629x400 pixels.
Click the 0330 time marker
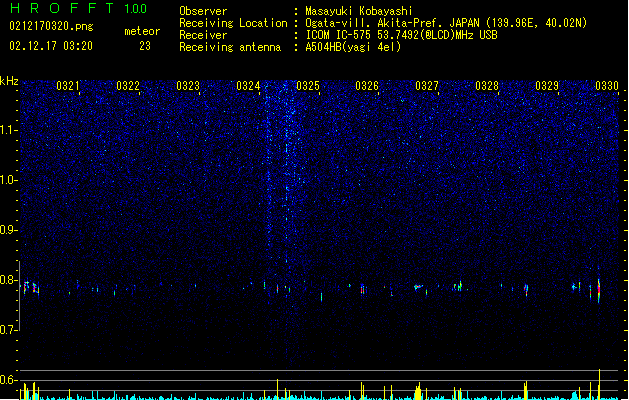coord(607,86)
